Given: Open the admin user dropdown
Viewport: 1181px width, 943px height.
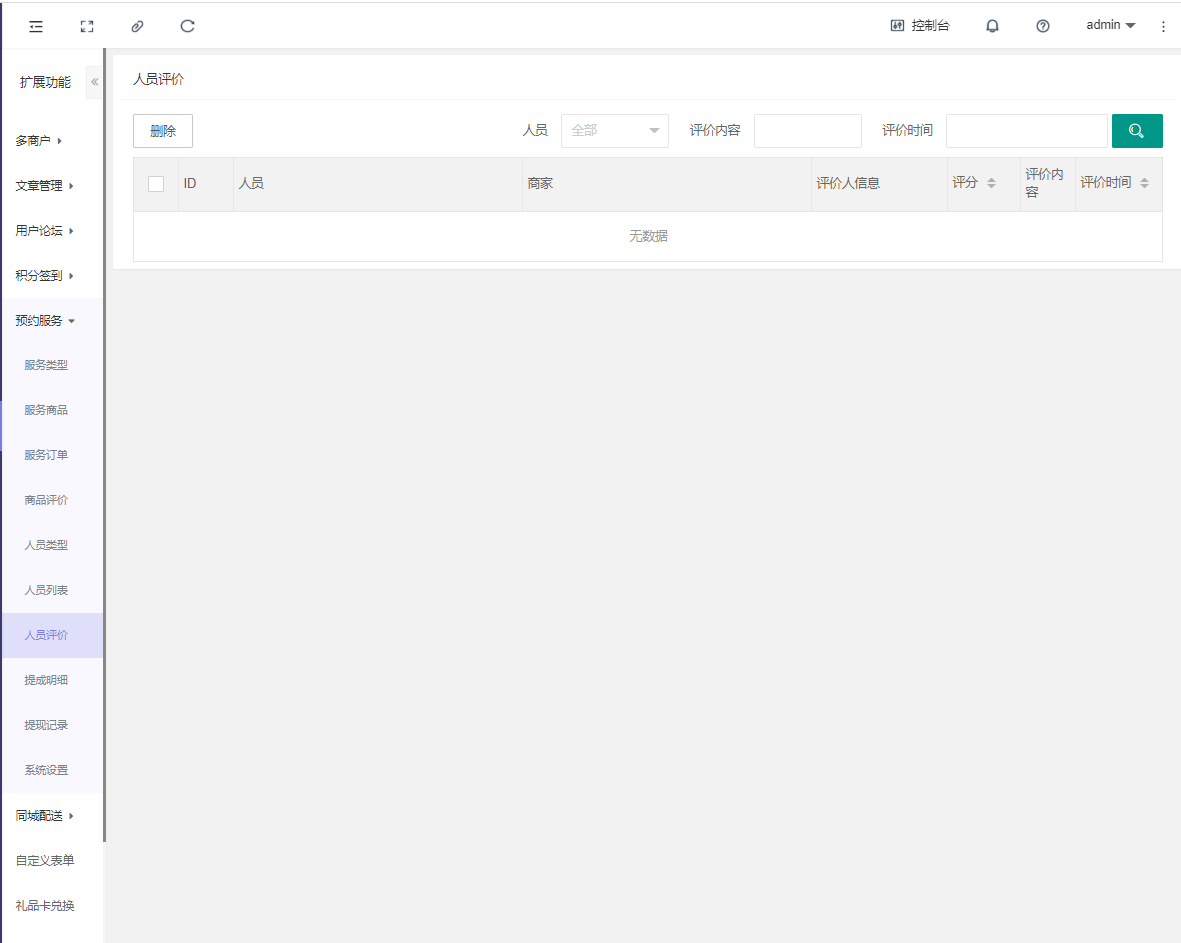Looking at the screenshot, I should point(1110,25).
